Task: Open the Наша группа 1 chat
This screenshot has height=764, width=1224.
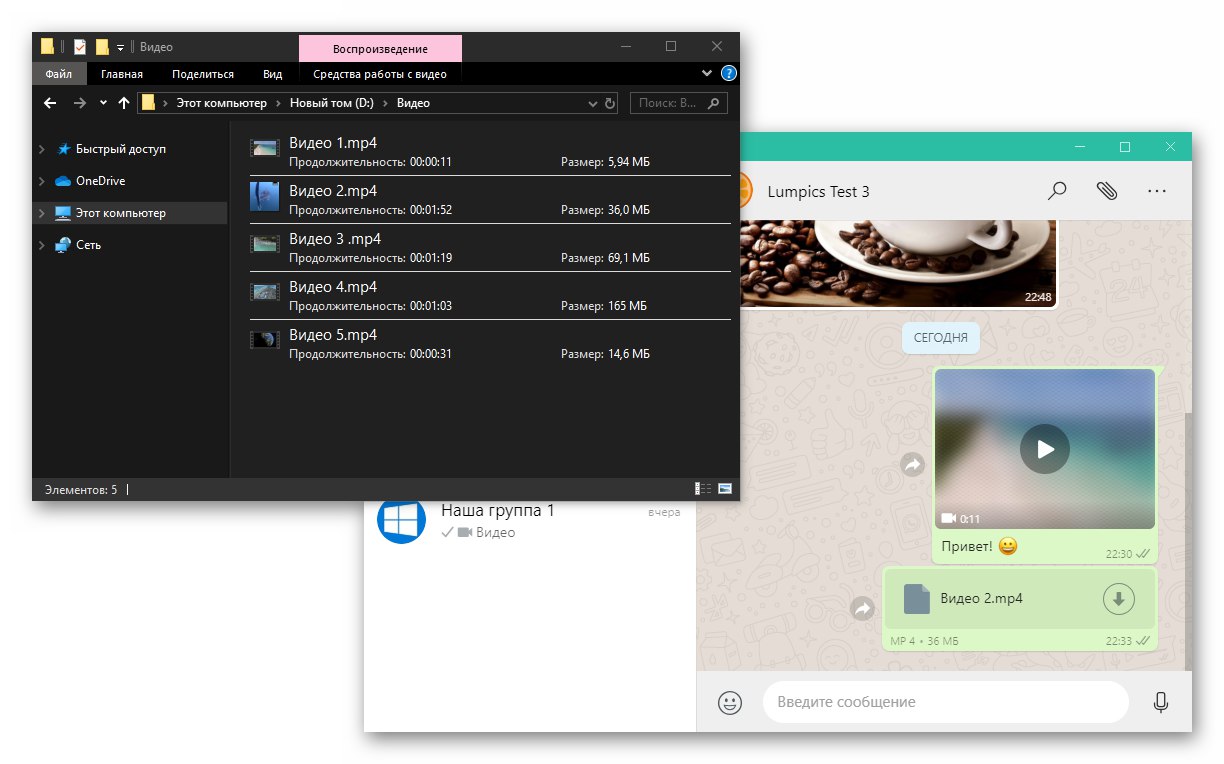Action: [530, 521]
